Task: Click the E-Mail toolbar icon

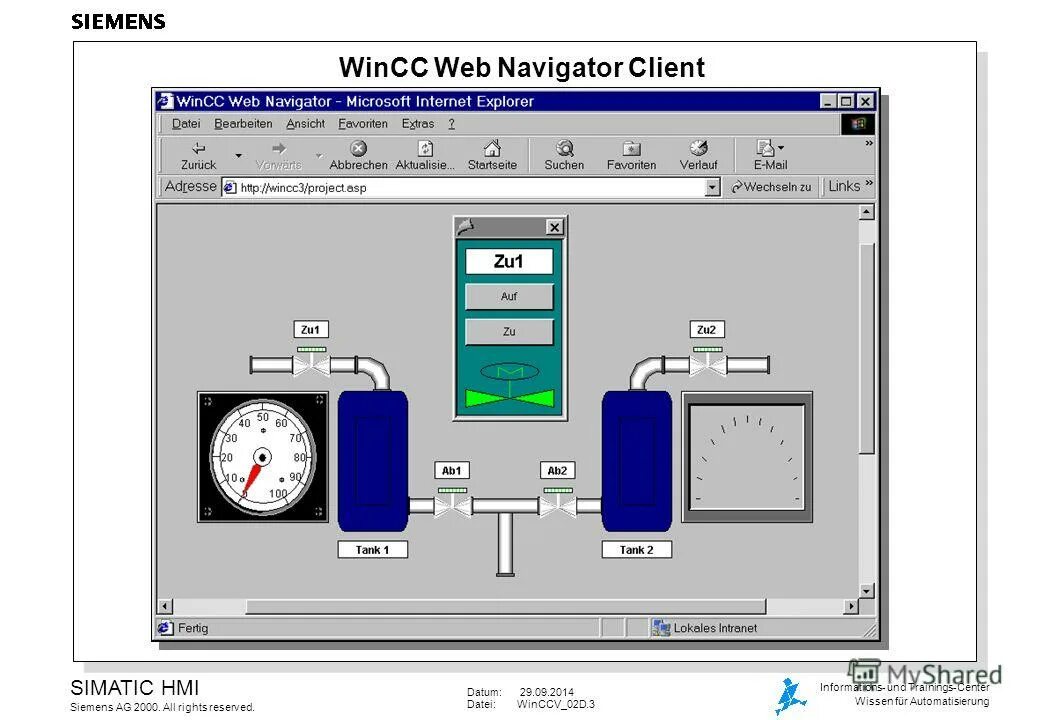Action: pyautogui.click(x=764, y=148)
